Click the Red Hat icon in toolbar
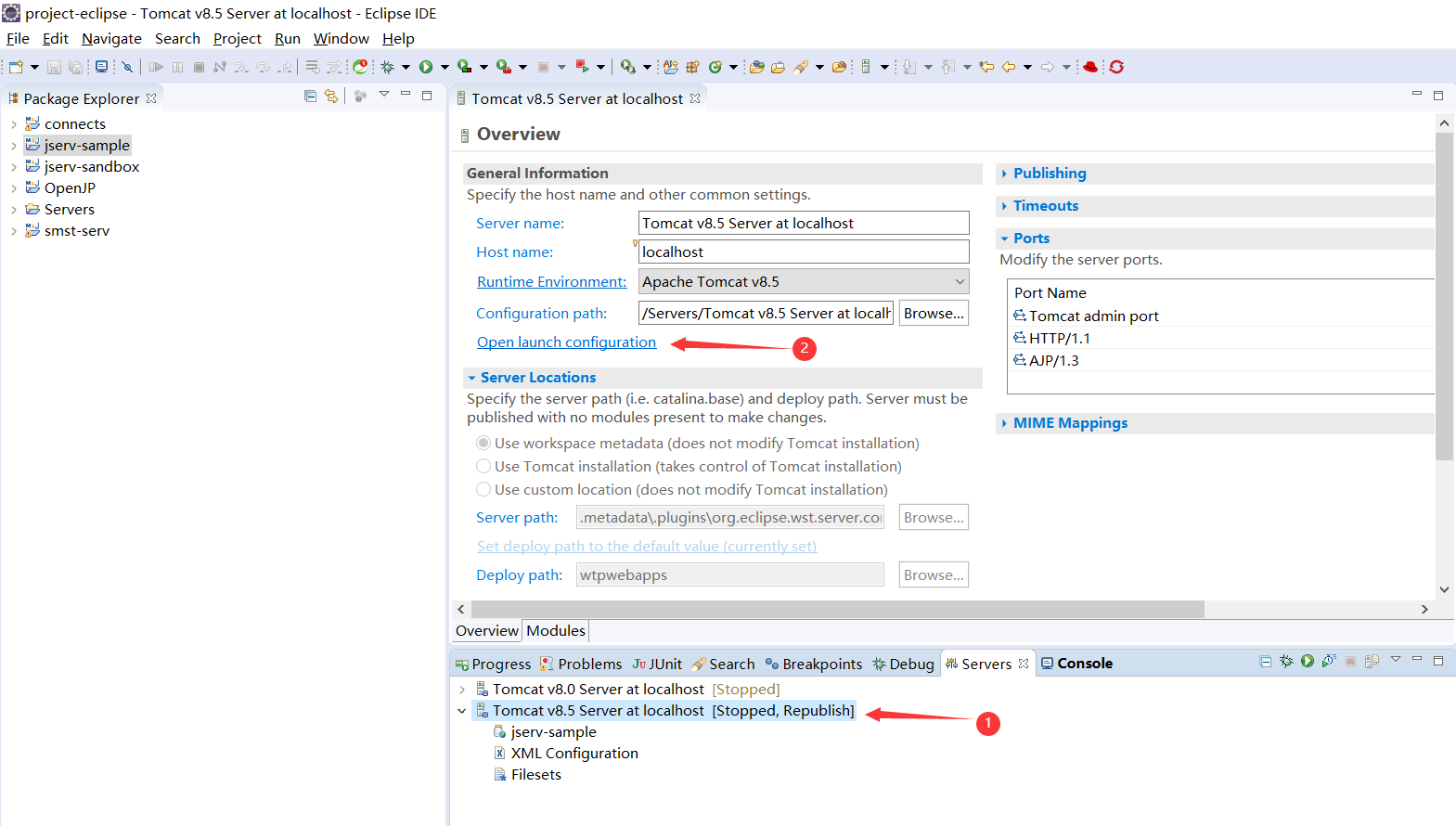The width and height of the screenshot is (1456, 826). click(1090, 67)
